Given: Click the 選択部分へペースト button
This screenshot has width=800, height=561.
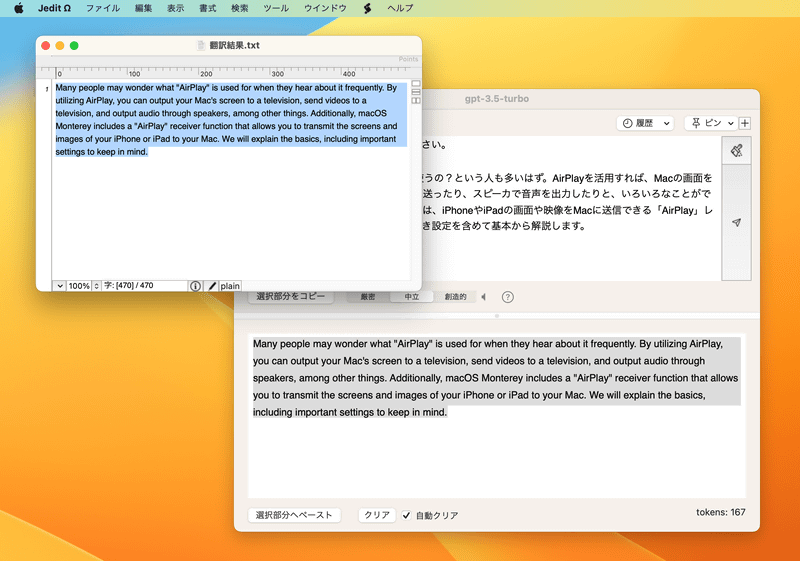Looking at the screenshot, I should 294,515.
